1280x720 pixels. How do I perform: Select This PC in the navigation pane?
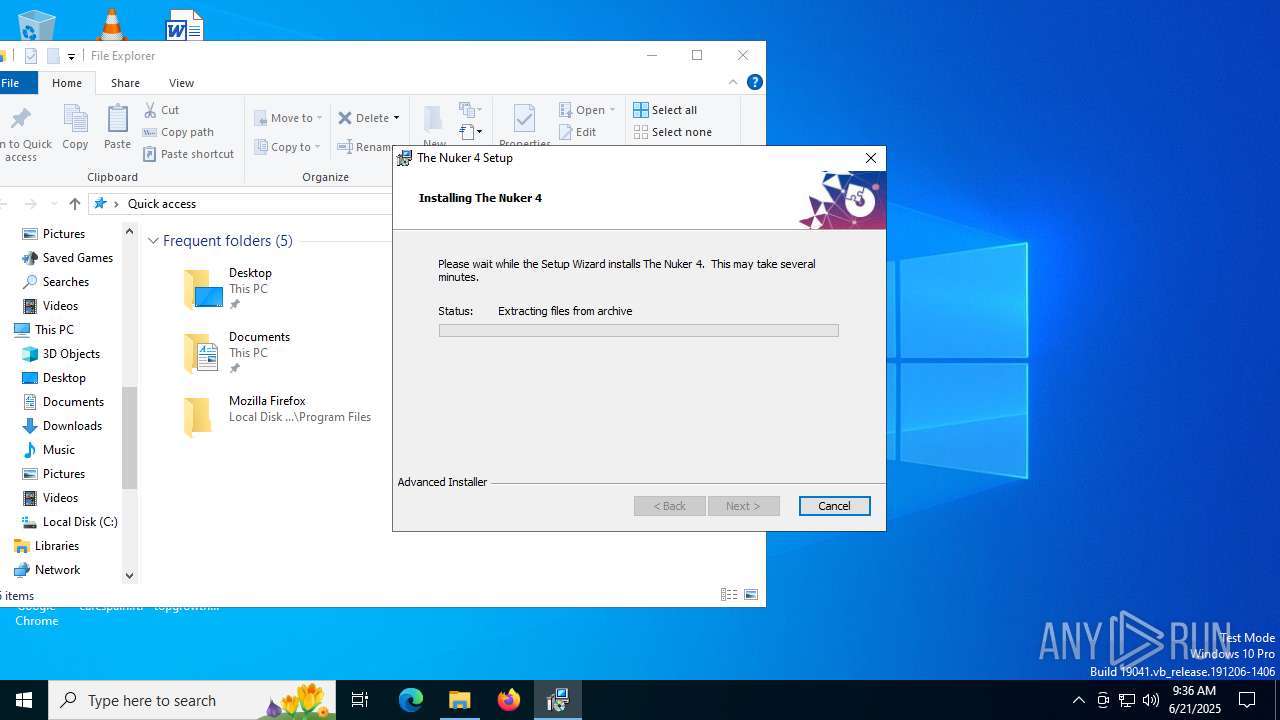coord(44,330)
